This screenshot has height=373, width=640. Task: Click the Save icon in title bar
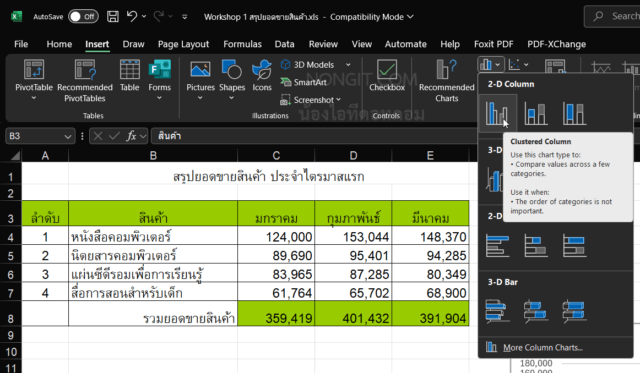coord(113,17)
